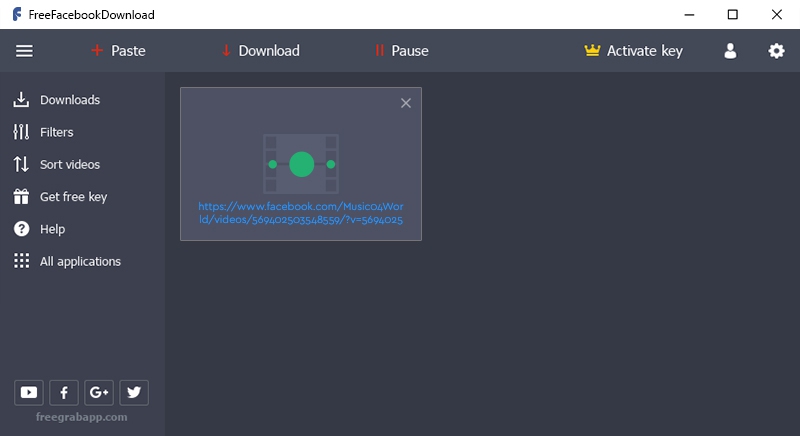Open Help in the sidebar
This screenshot has width=800, height=436.
[39, 229]
